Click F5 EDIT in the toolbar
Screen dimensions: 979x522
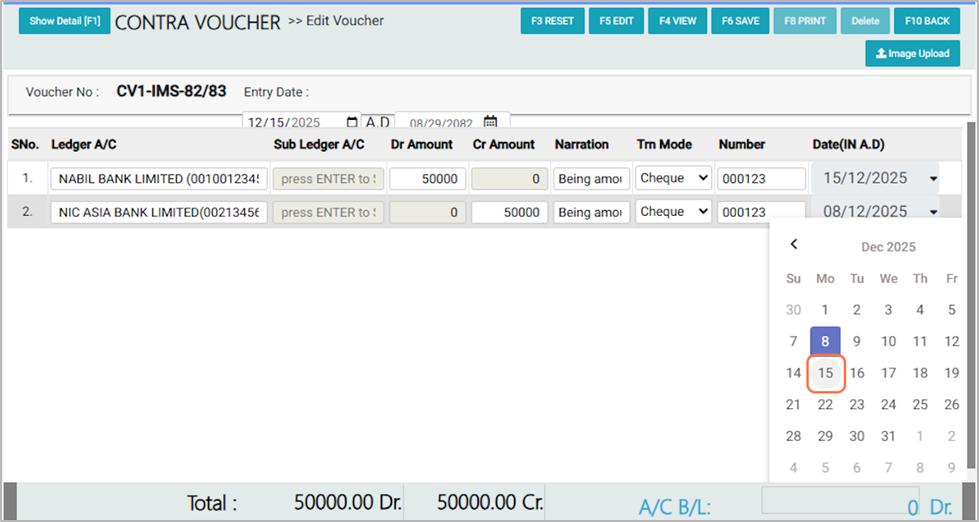(x=616, y=21)
